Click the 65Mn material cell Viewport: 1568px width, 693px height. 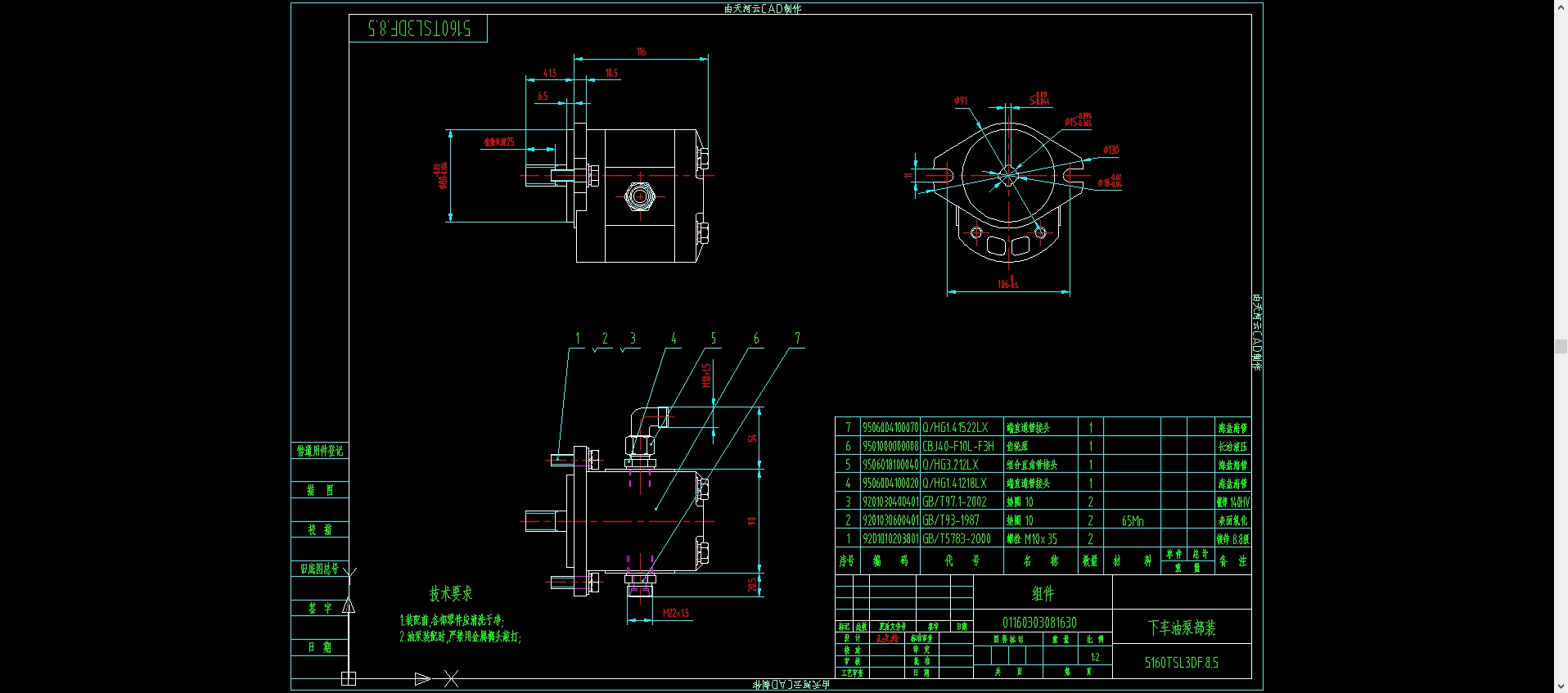click(x=1133, y=521)
